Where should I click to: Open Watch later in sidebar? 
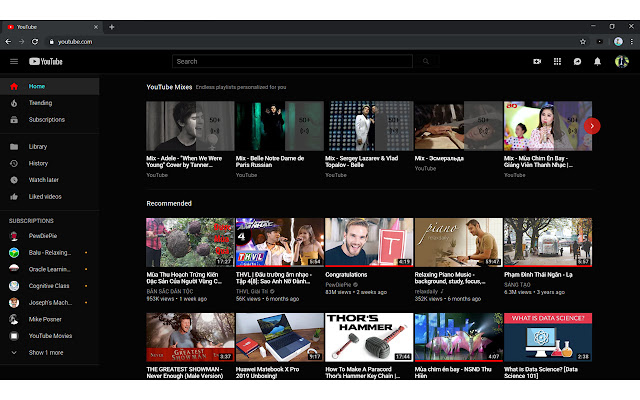[x=43, y=180]
